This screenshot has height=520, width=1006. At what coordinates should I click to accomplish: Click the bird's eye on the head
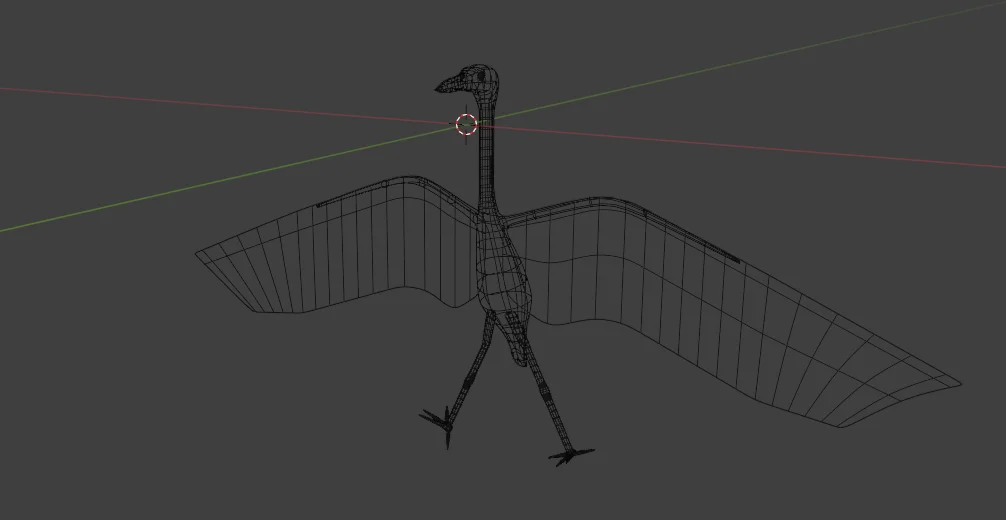482,75
